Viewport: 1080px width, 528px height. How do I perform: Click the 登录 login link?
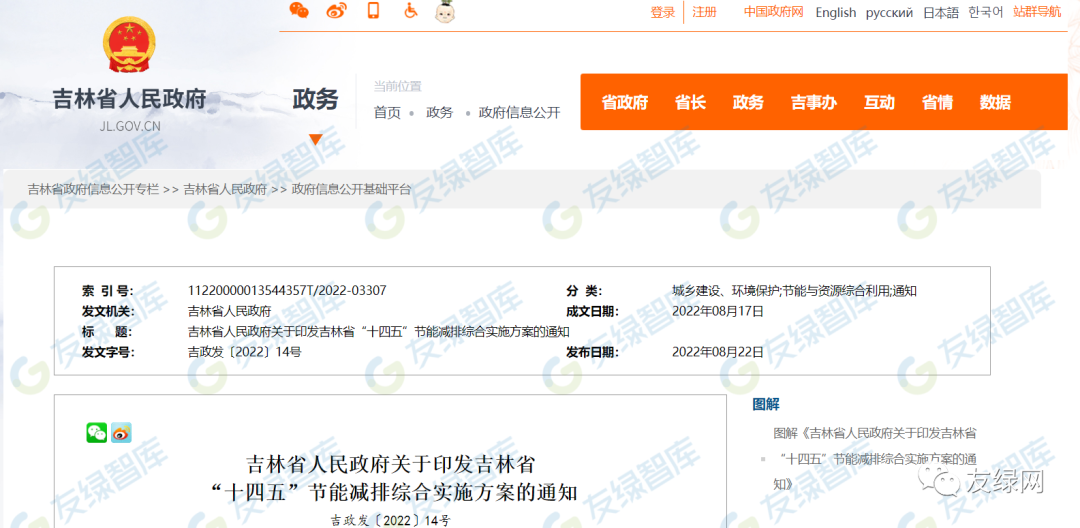663,12
